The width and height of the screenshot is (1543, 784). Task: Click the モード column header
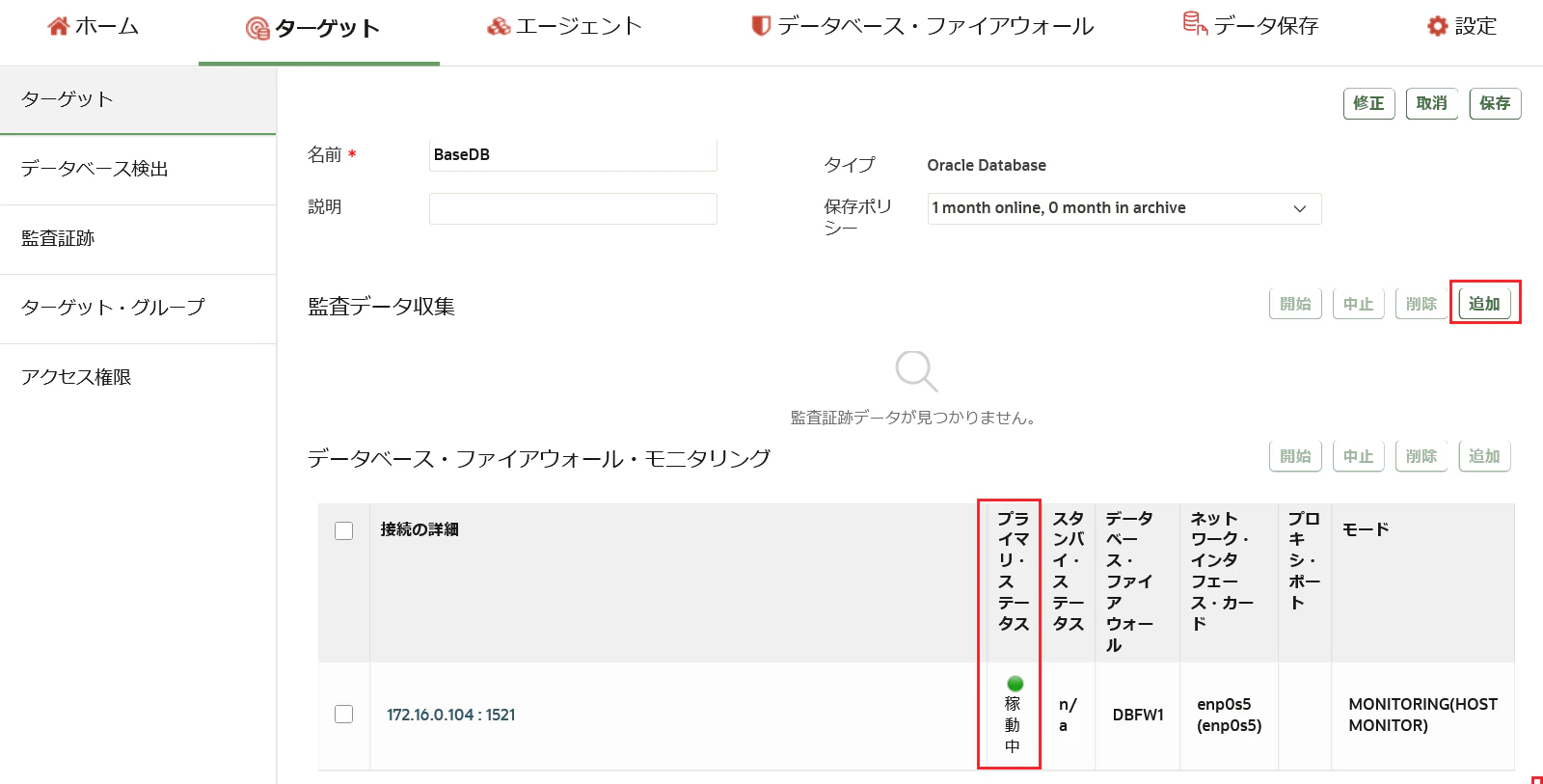tap(1366, 529)
